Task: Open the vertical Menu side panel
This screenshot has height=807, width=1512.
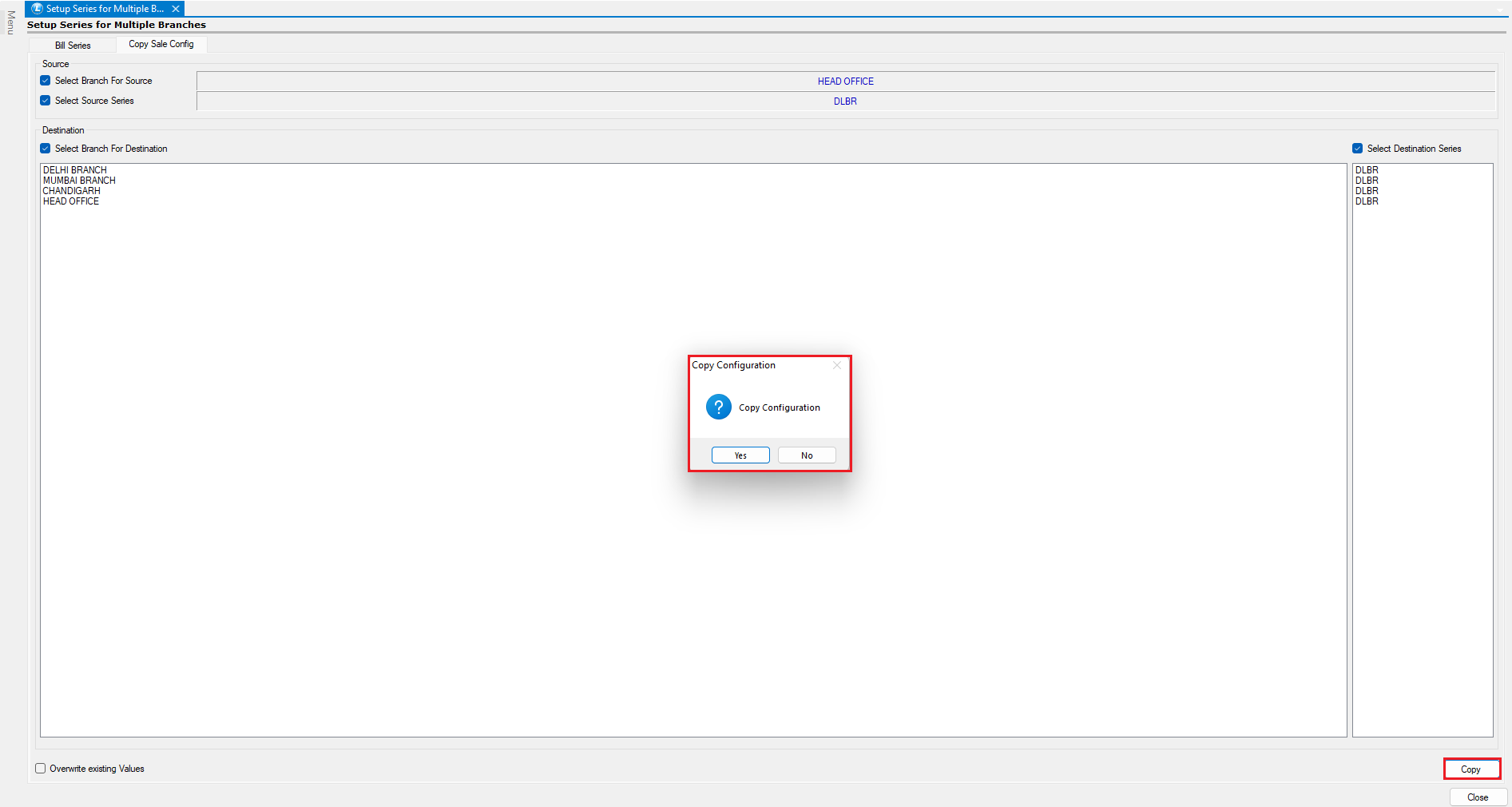Action: (10, 22)
